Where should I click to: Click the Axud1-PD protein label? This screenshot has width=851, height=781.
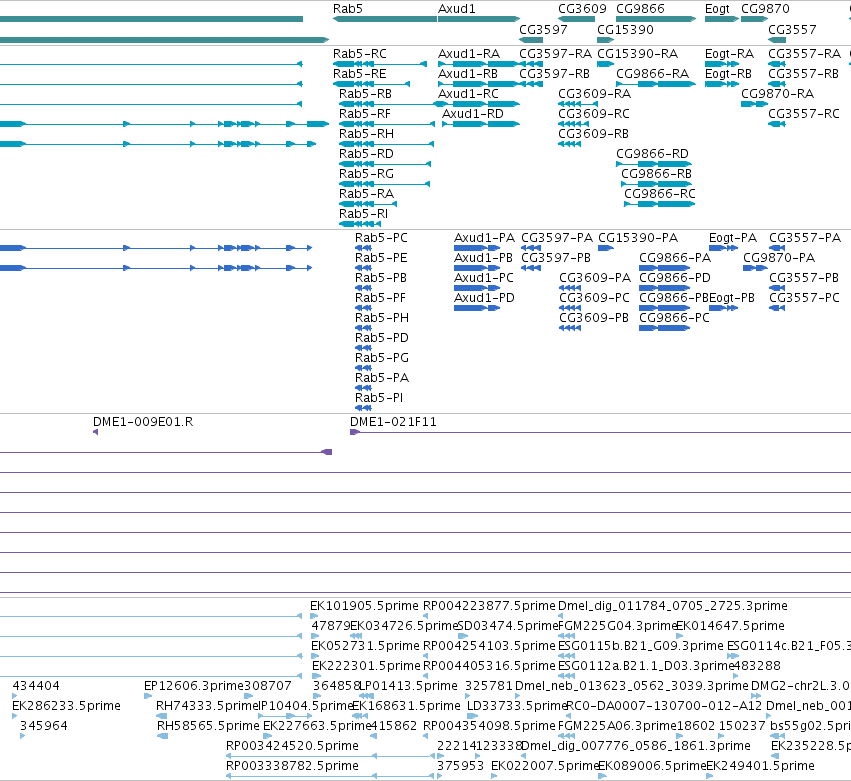click(484, 298)
